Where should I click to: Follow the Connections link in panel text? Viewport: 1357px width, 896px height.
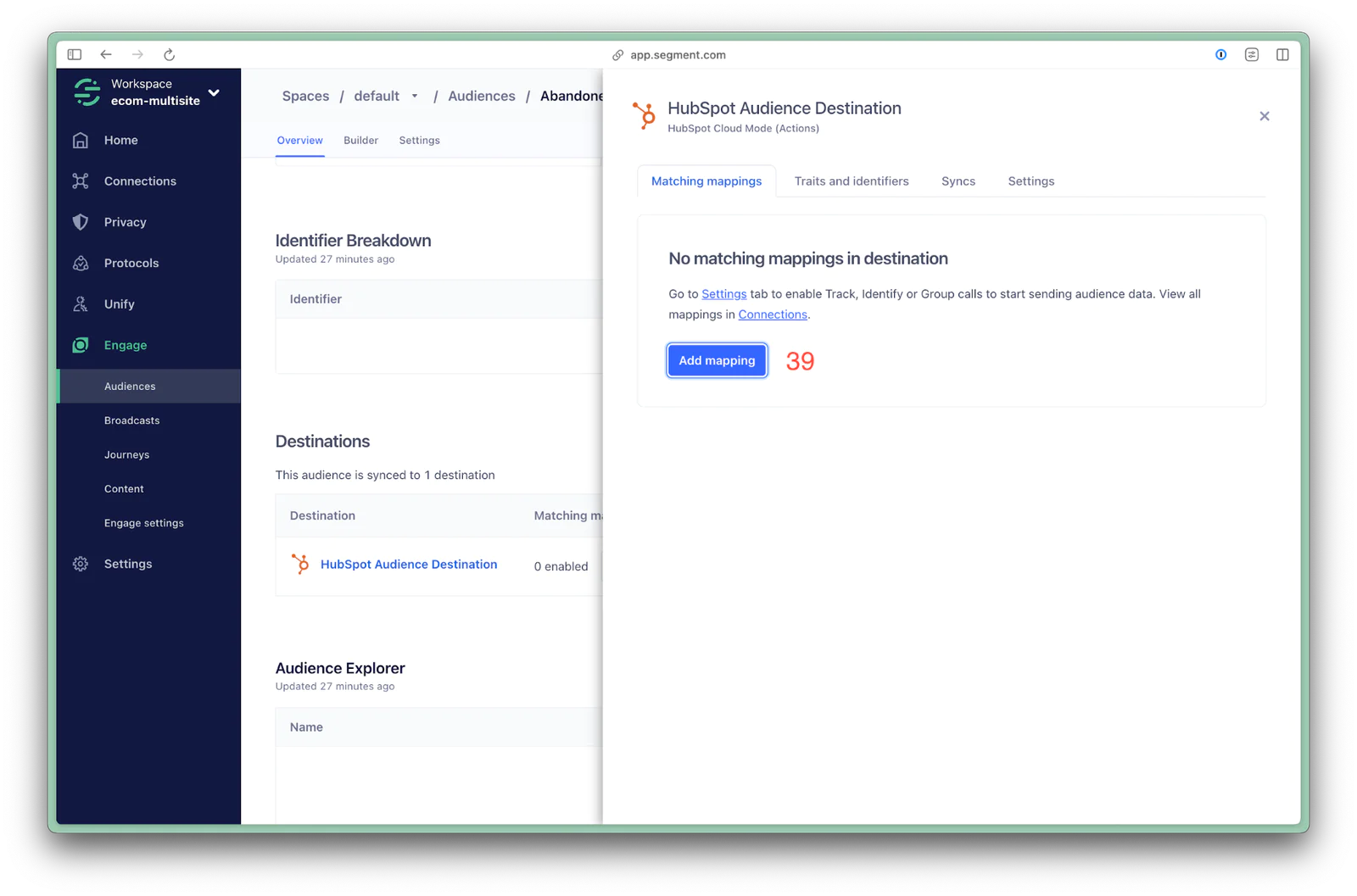coord(772,314)
